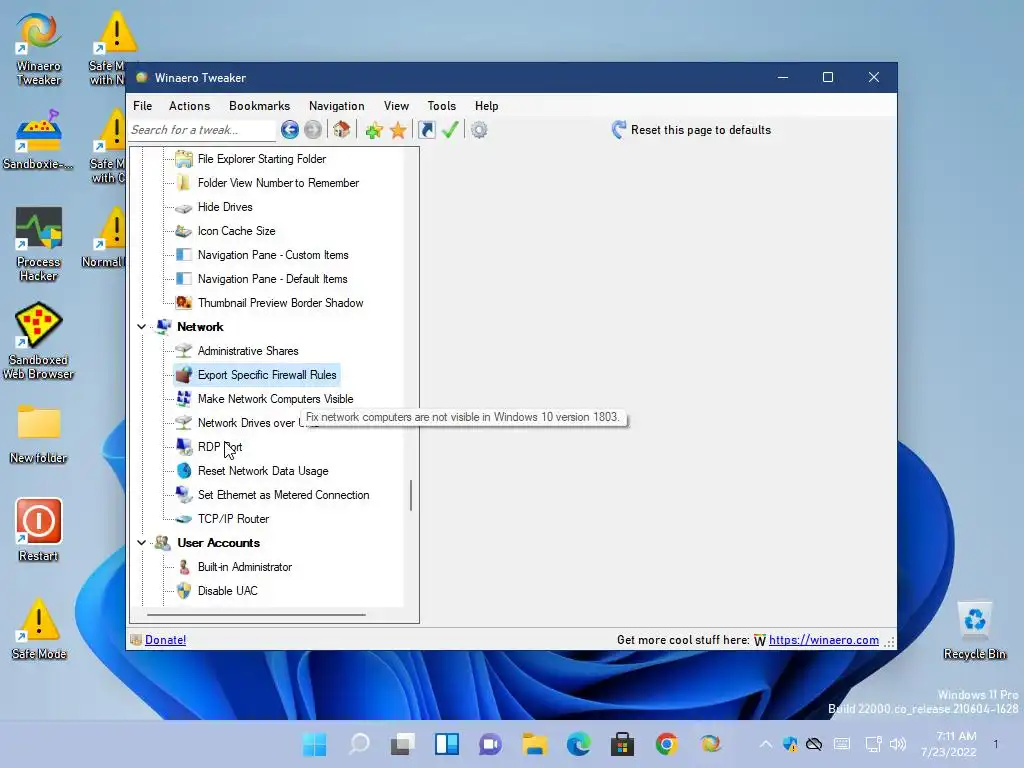The image size is (1024, 768).
Task: Open bookmarks with the orange star icon
Action: point(398,131)
